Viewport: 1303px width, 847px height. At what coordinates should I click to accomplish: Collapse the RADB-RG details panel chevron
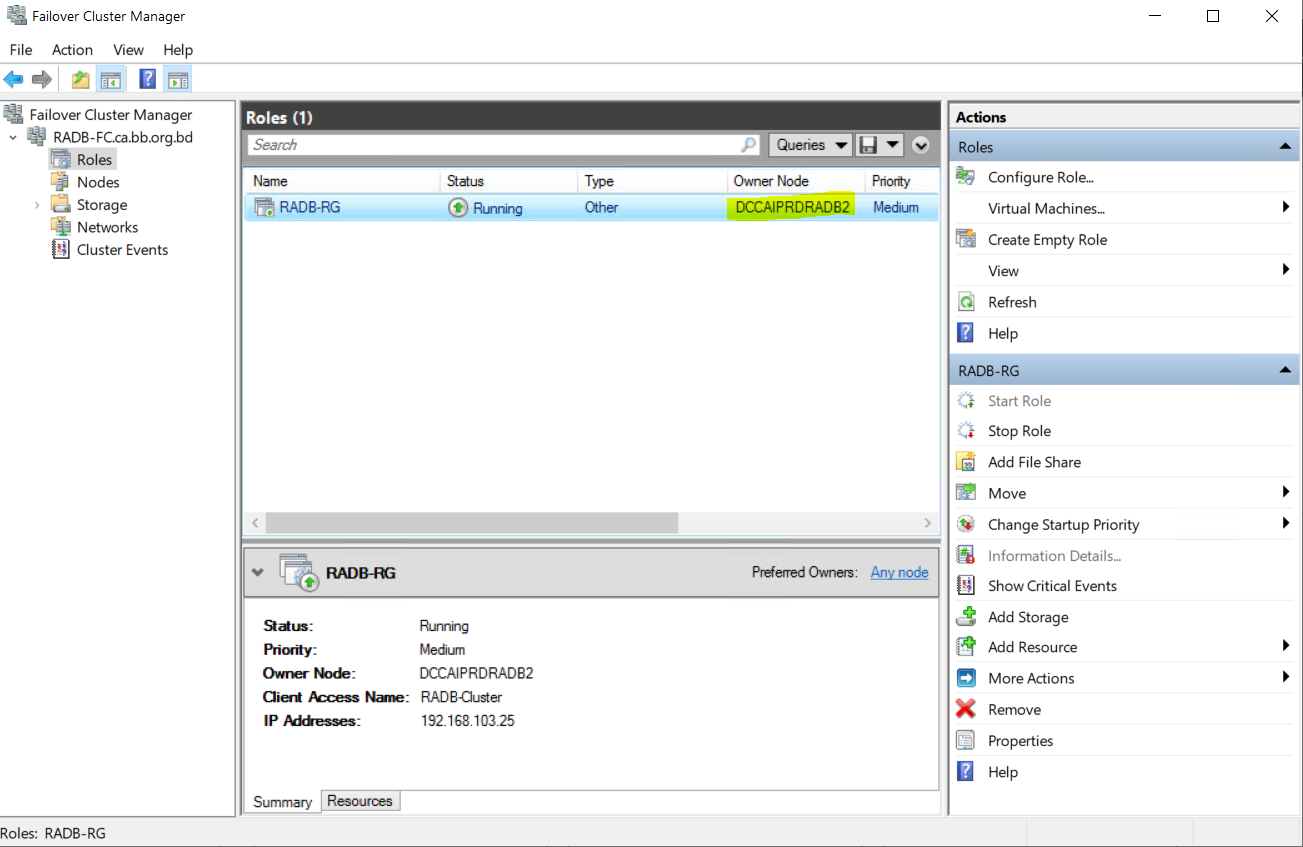pyautogui.click(x=258, y=573)
